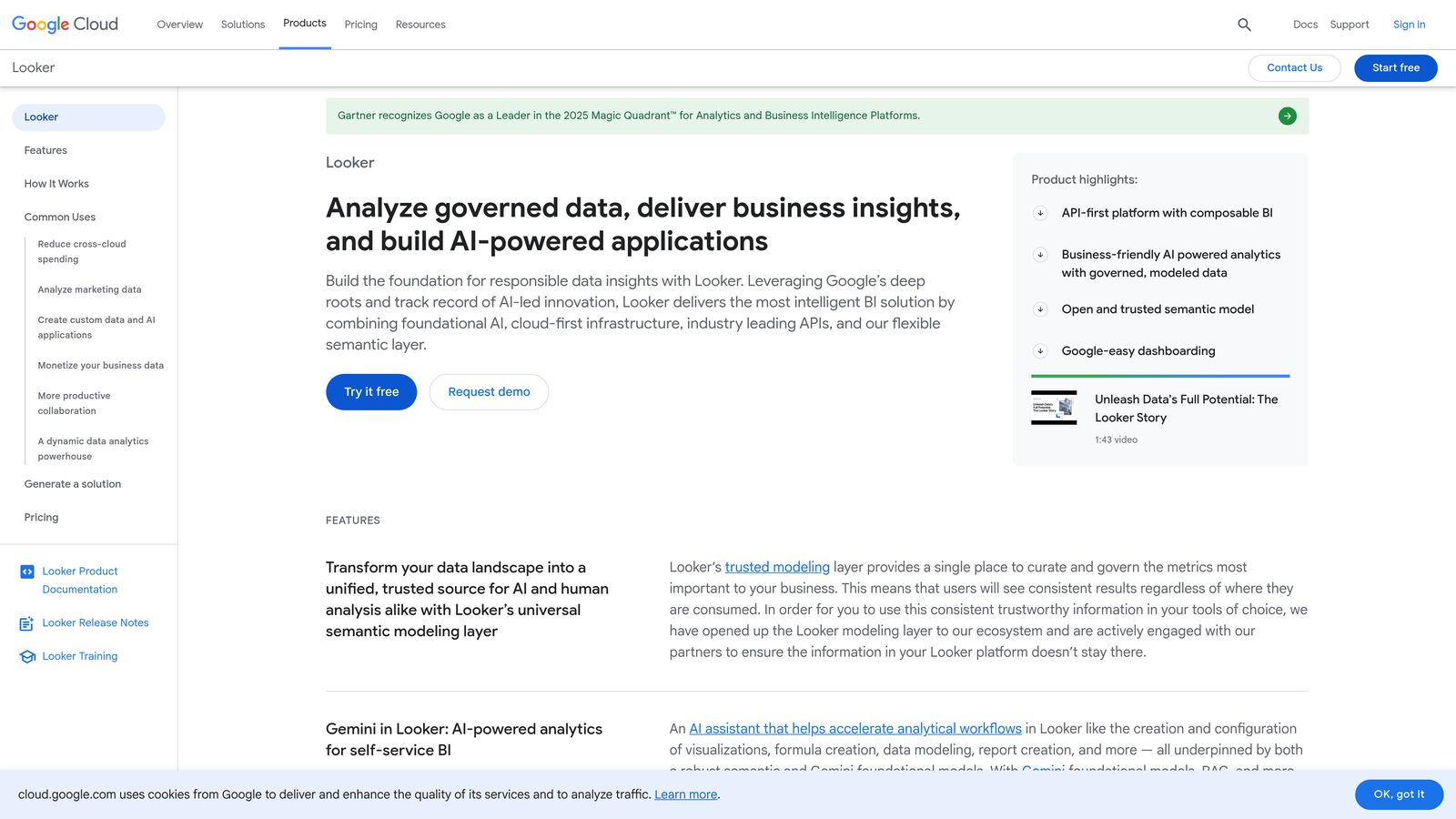Open AI assistant accelerate analytical workflows link
This screenshot has width=1456, height=819.
click(855, 729)
